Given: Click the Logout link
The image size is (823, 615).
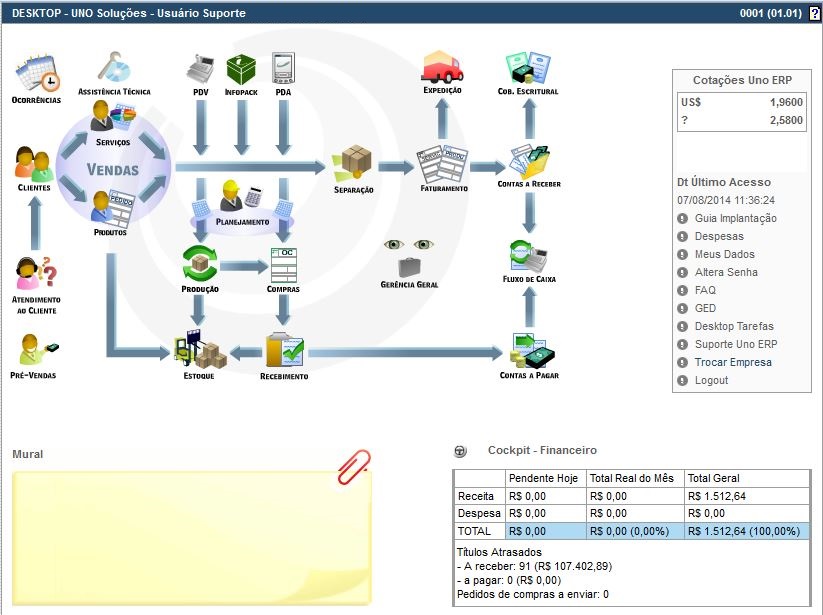Looking at the screenshot, I should 711,380.
